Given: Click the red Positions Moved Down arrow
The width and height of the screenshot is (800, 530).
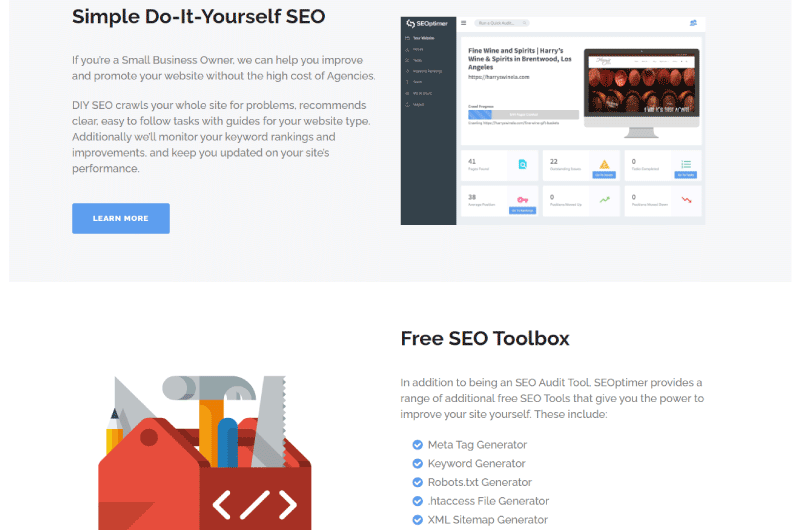Looking at the screenshot, I should click(x=686, y=199).
